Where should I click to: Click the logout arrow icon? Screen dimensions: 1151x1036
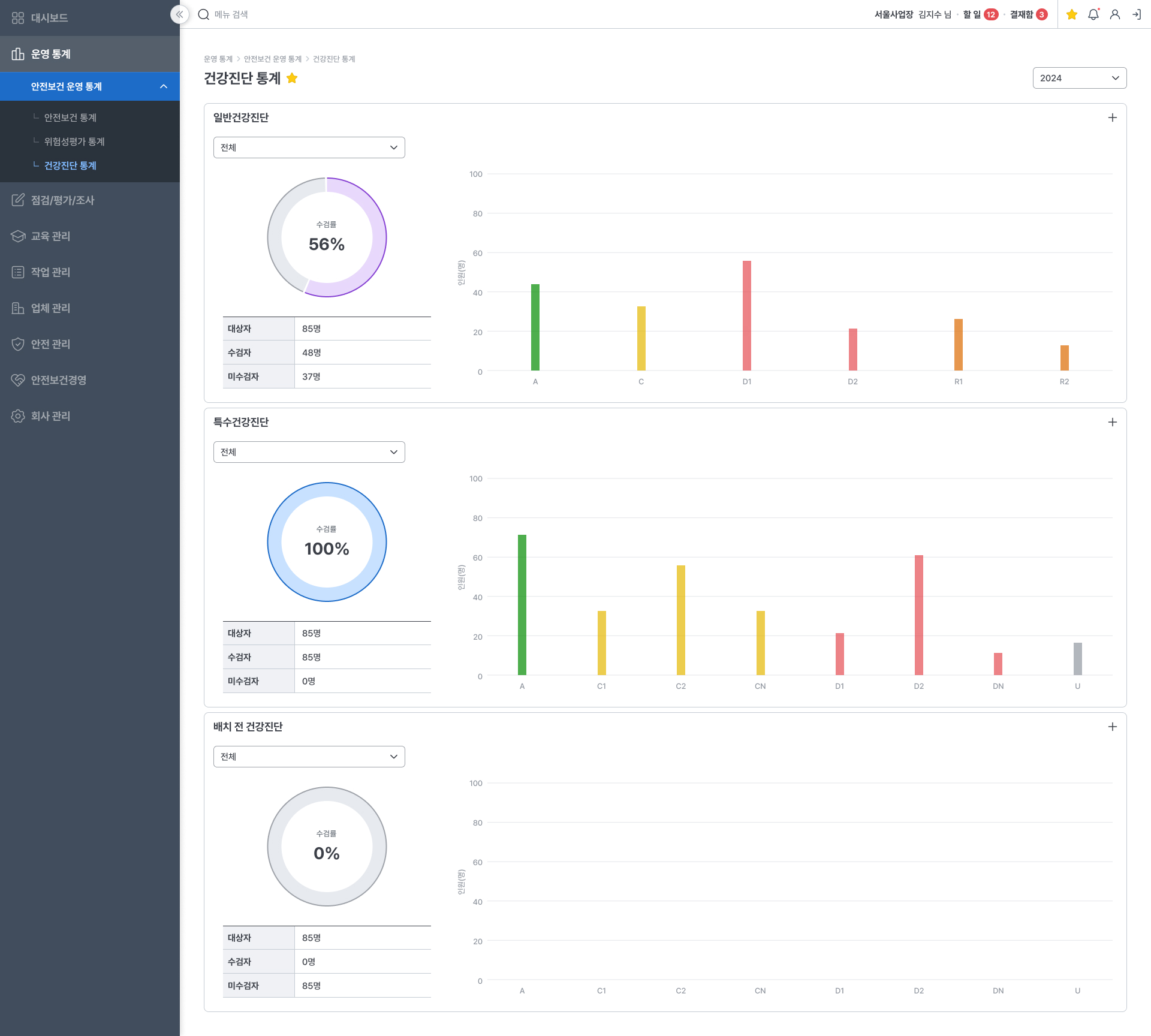[1137, 14]
